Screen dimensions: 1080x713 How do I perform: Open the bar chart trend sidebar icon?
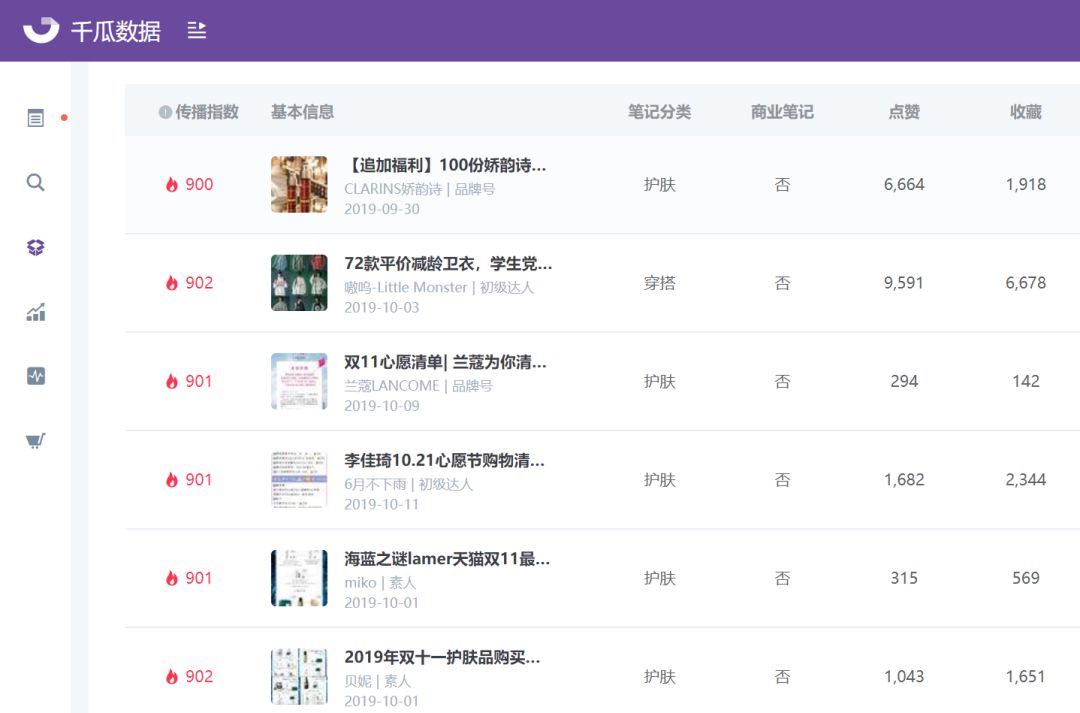point(36,312)
